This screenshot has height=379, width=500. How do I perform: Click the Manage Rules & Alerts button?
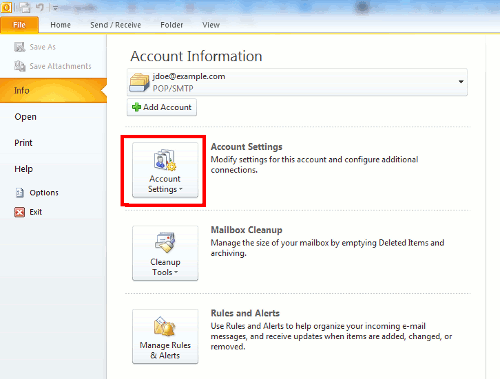pyautogui.click(x=165, y=336)
